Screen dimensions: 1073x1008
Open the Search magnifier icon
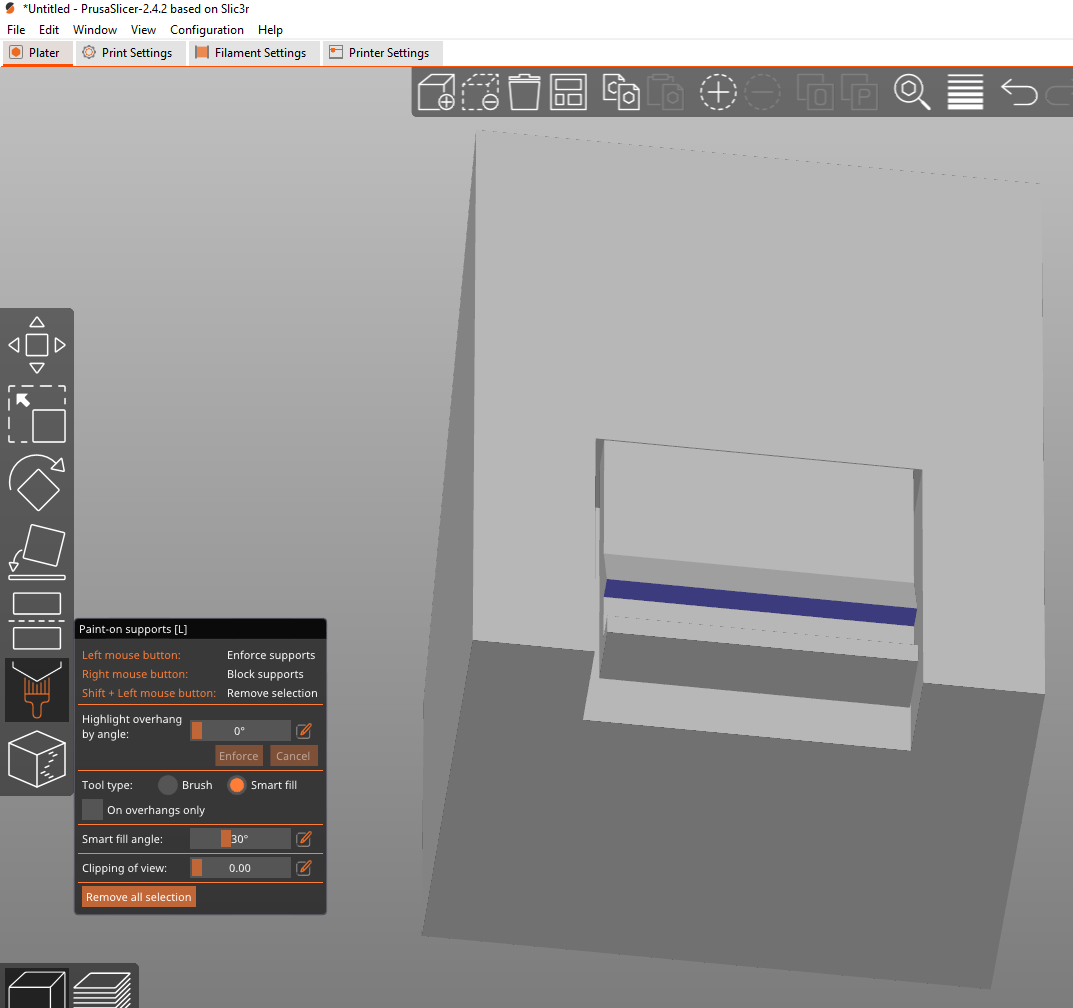click(912, 92)
